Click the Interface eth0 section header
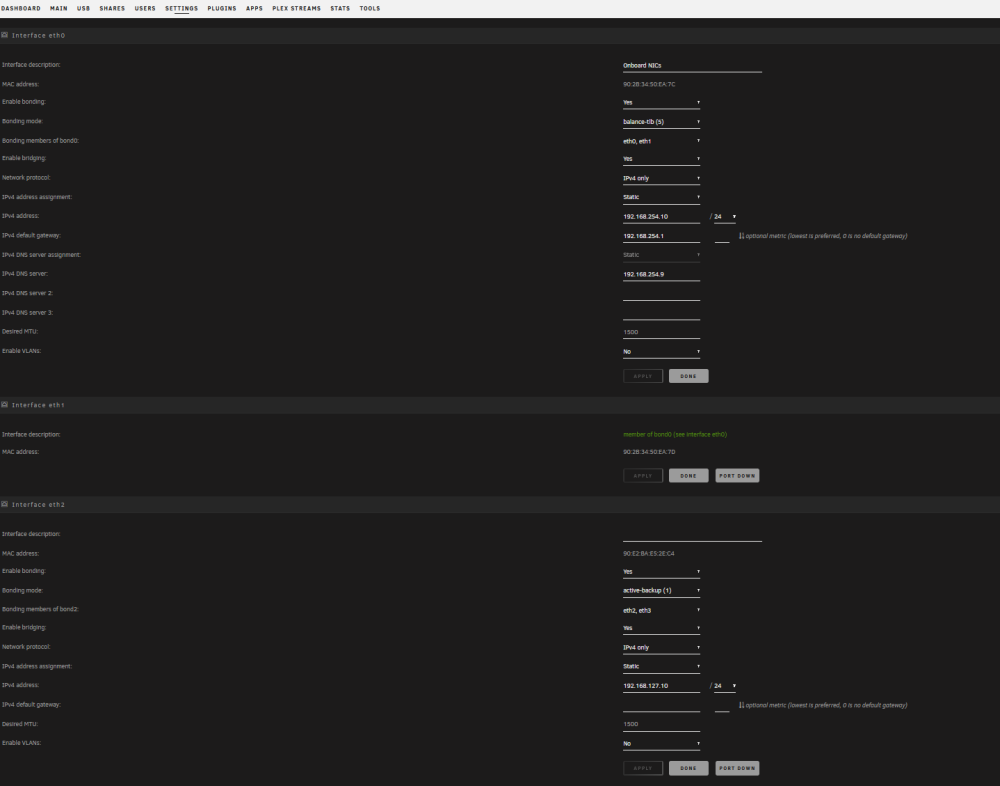Image resolution: width=1000 pixels, height=786 pixels. tap(500, 36)
